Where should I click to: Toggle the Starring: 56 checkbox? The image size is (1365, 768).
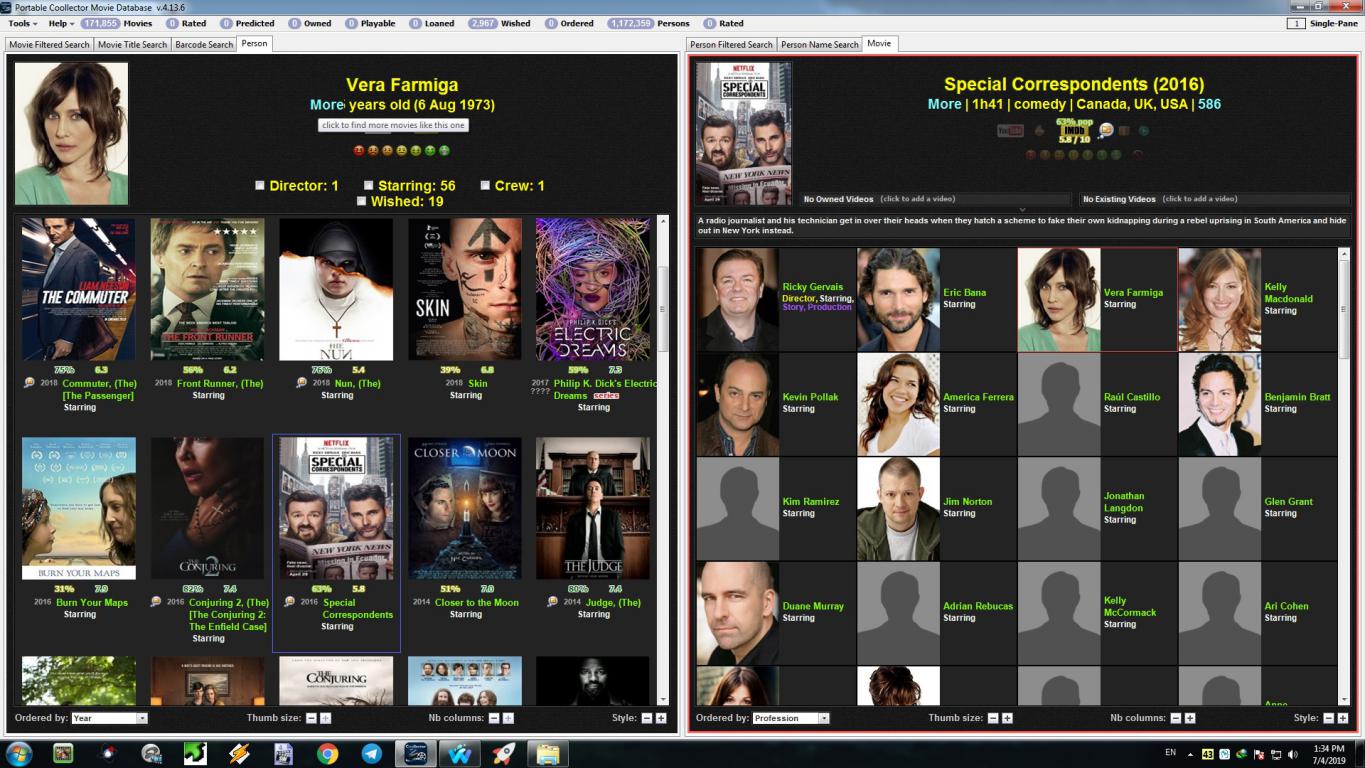point(368,185)
